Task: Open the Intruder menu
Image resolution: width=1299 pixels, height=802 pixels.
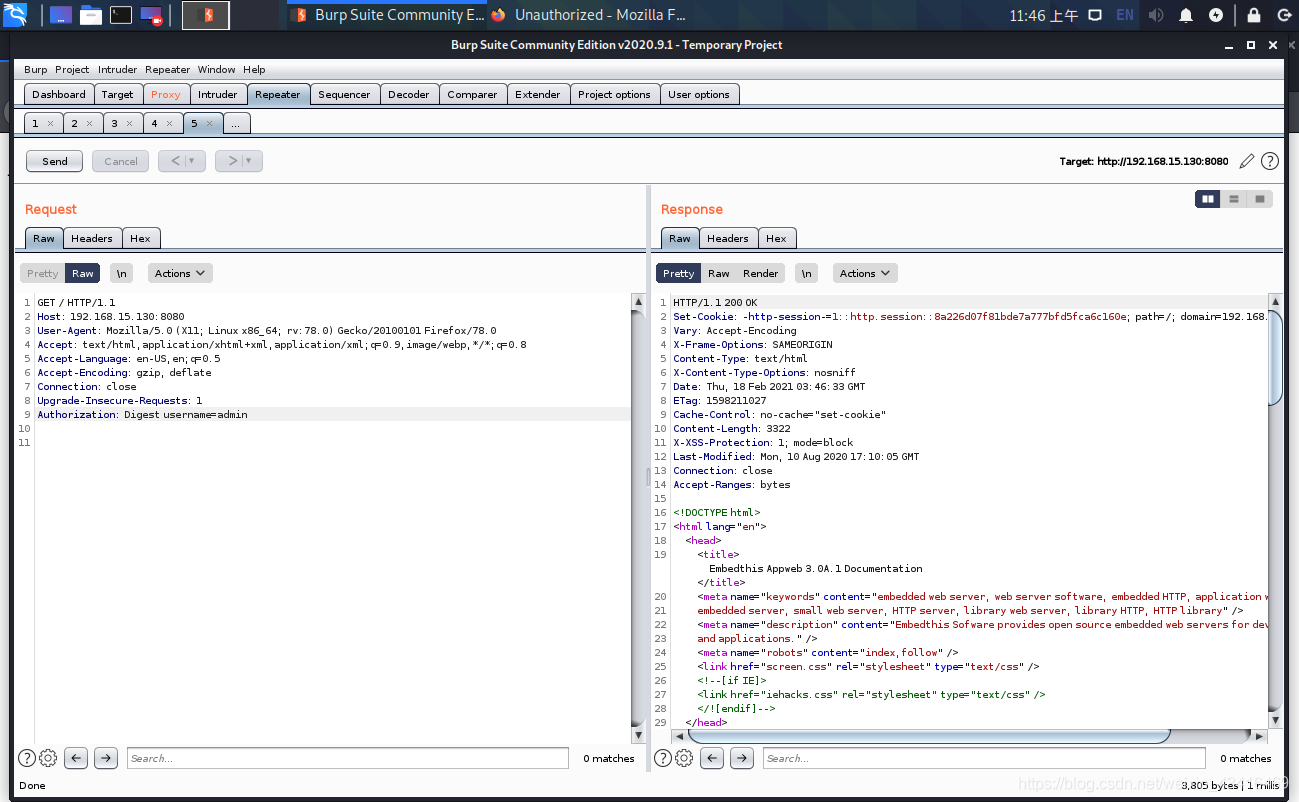Action: (117, 70)
